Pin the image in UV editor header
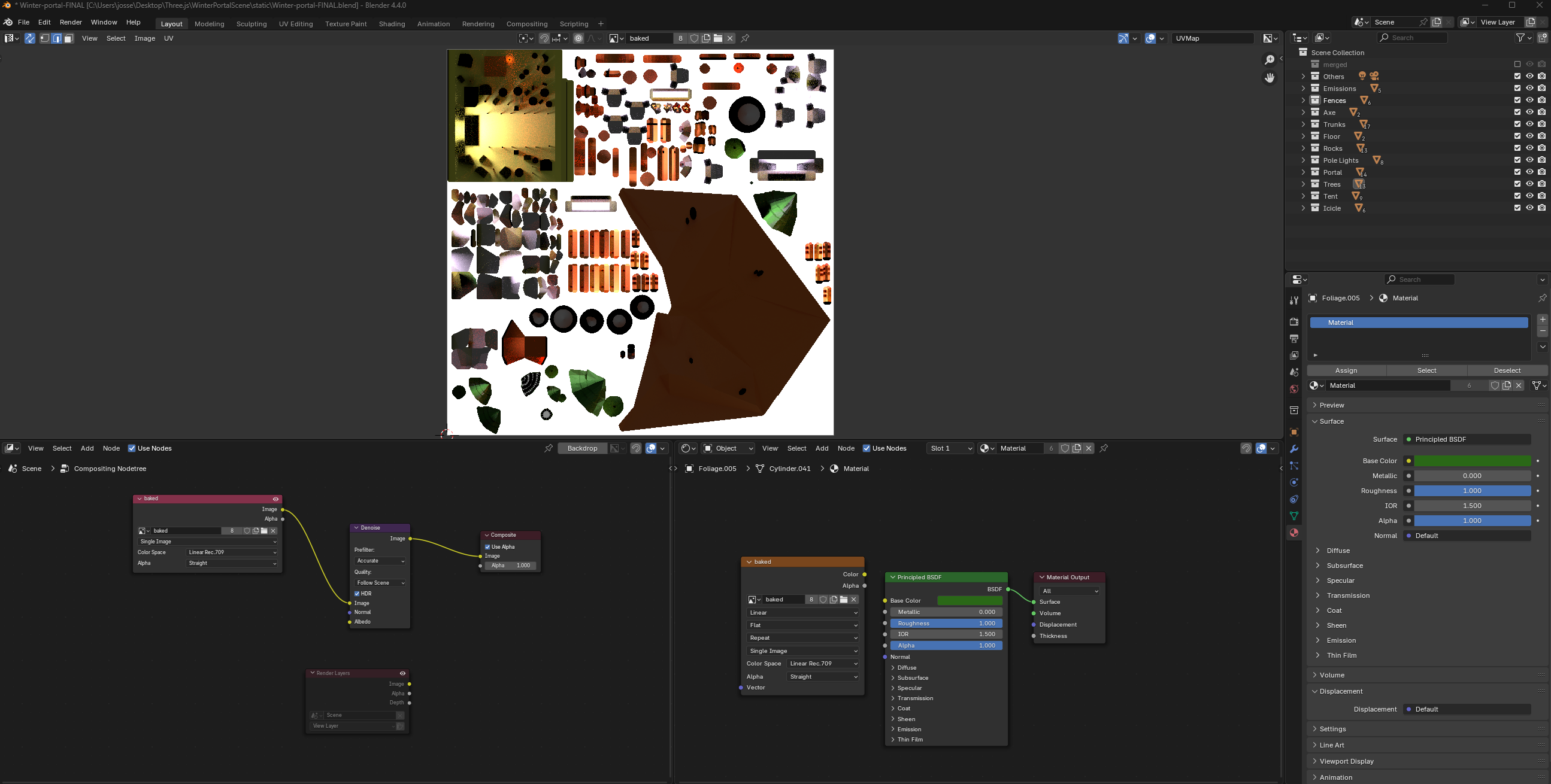1551x784 pixels. (745, 38)
